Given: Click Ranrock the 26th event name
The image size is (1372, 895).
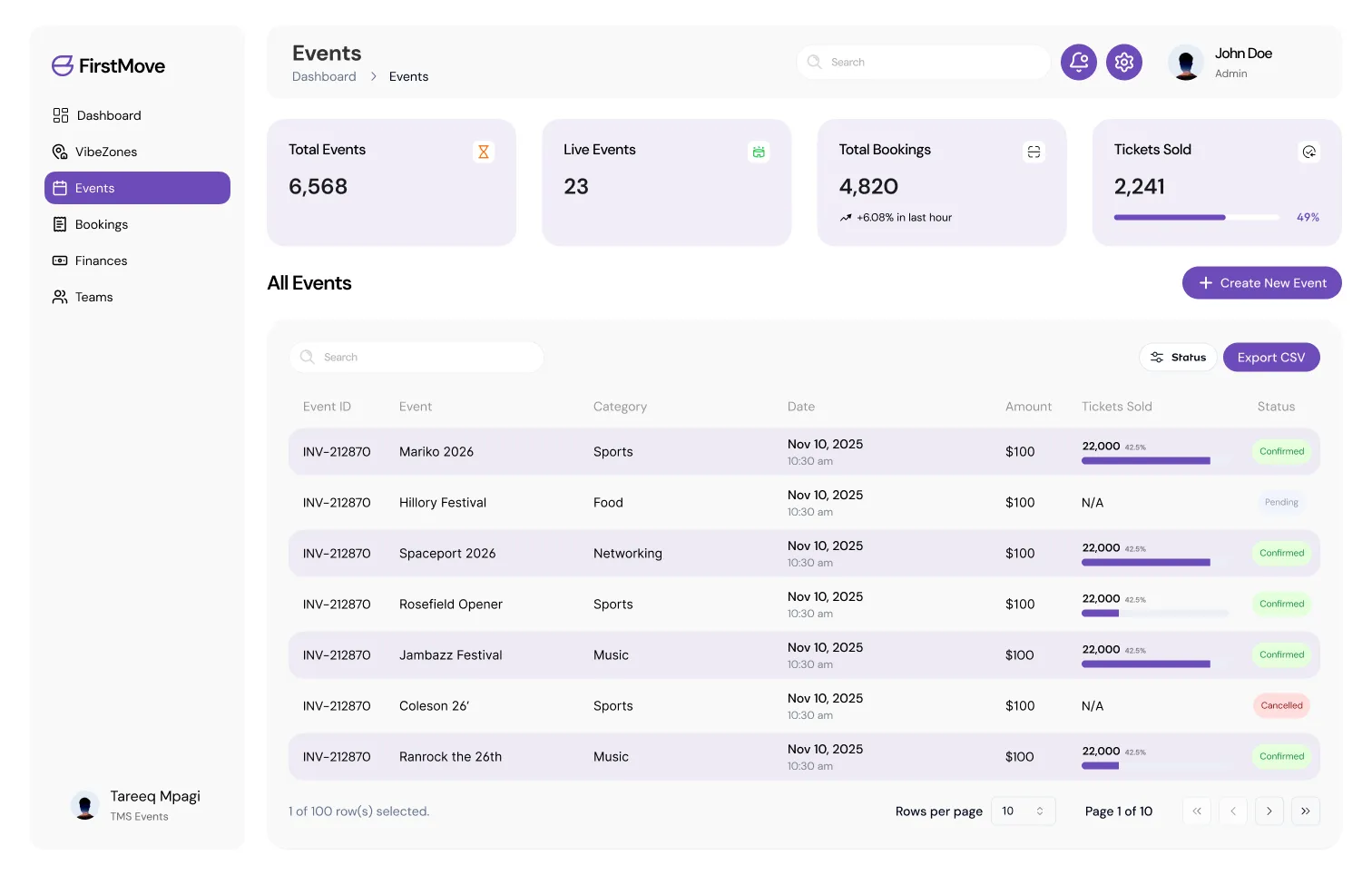Looking at the screenshot, I should tap(450, 756).
